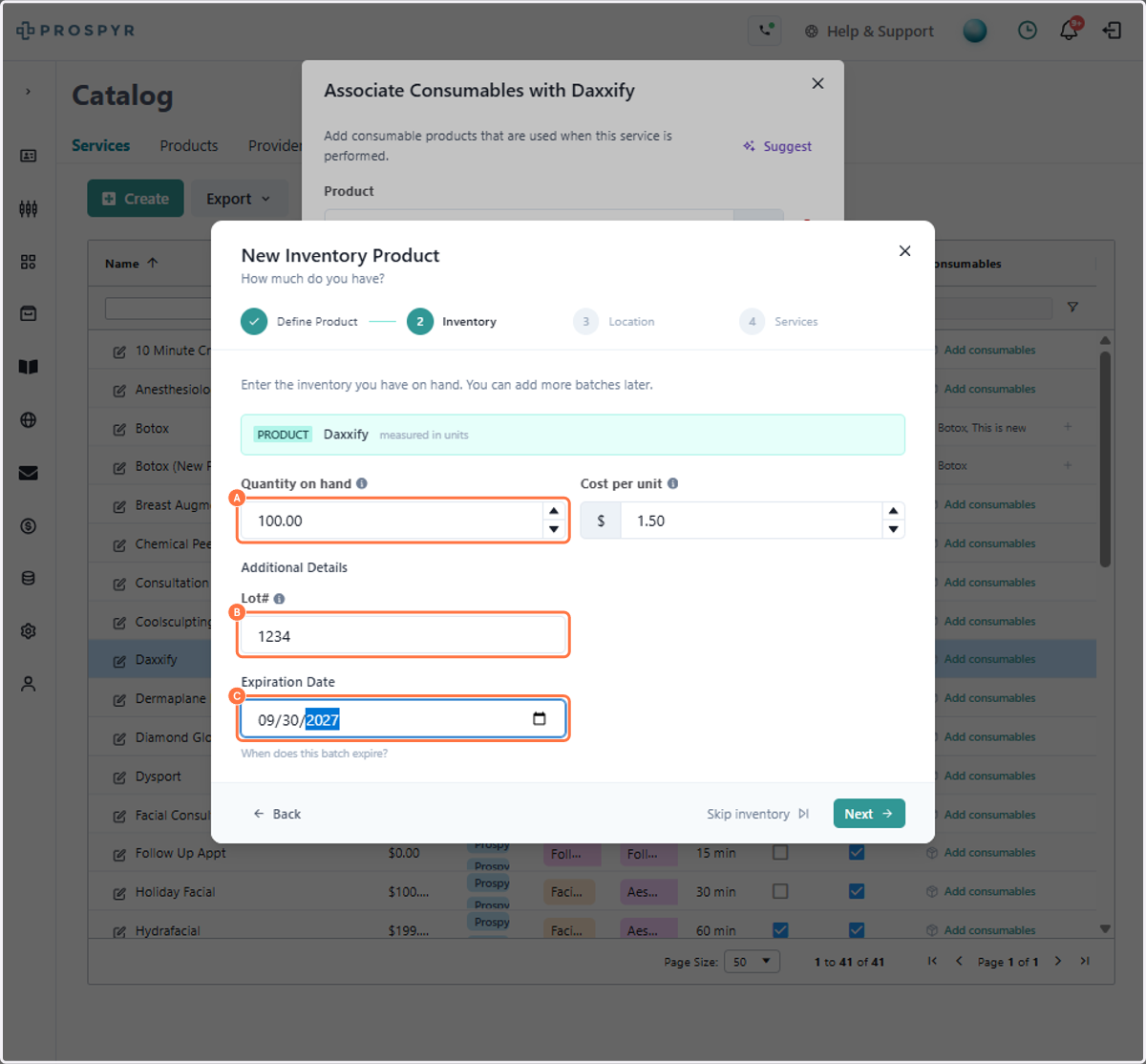
Task: Open the Page Size dropdown
Action: coord(752,962)
